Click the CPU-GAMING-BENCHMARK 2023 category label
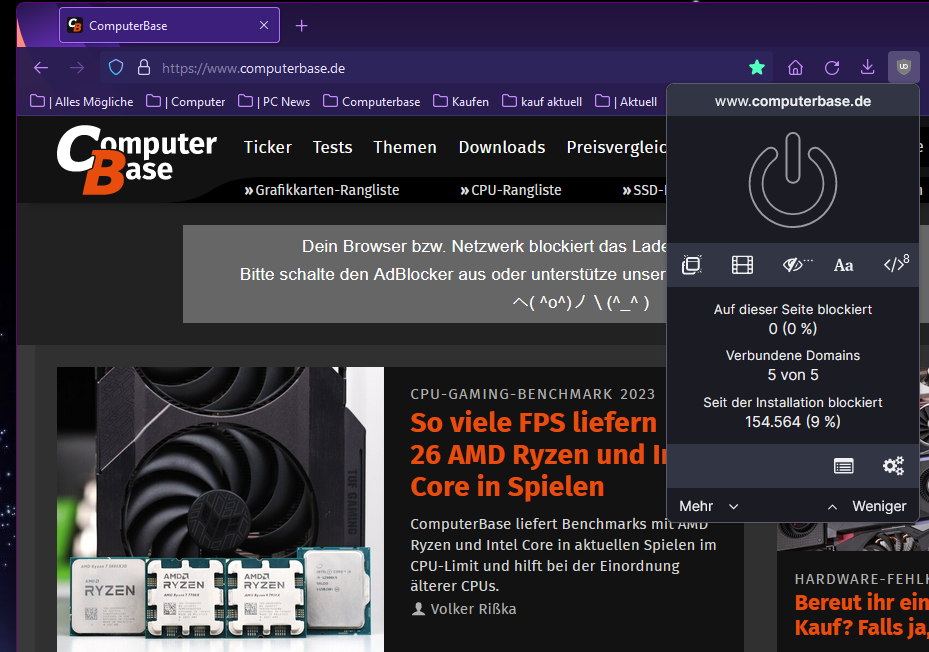 533,394
